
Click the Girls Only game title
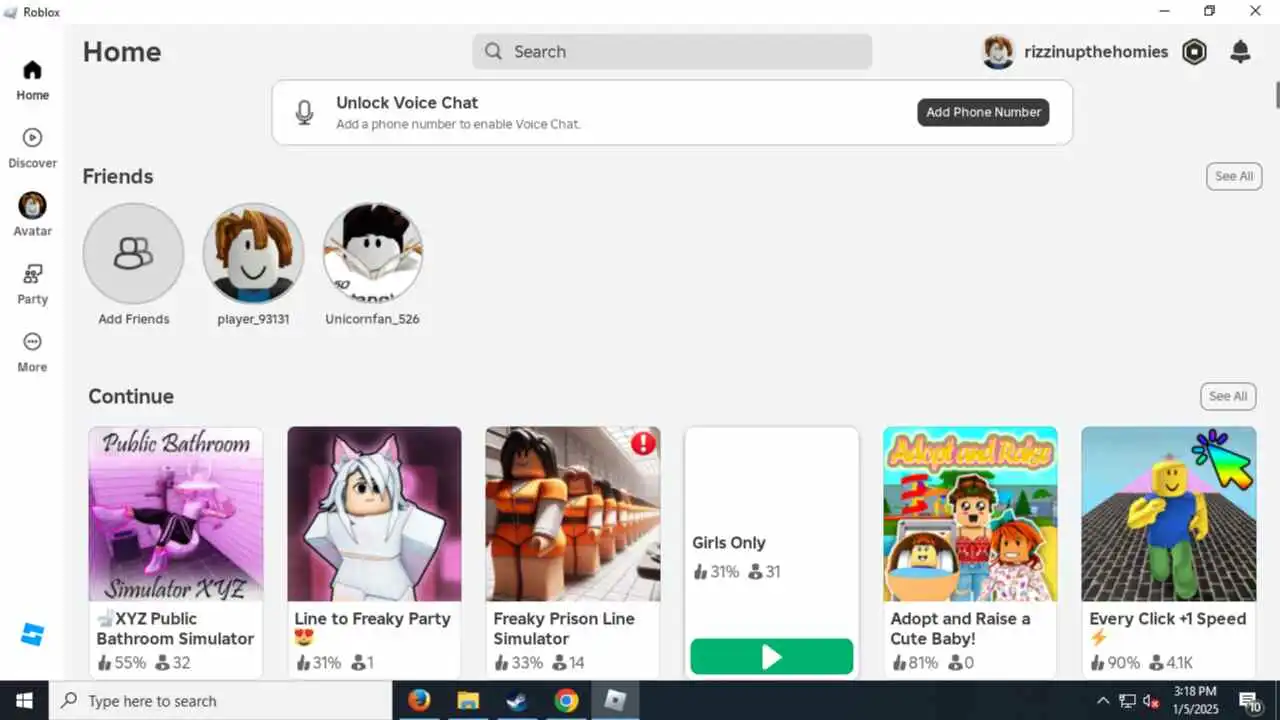tap(729, 543)
